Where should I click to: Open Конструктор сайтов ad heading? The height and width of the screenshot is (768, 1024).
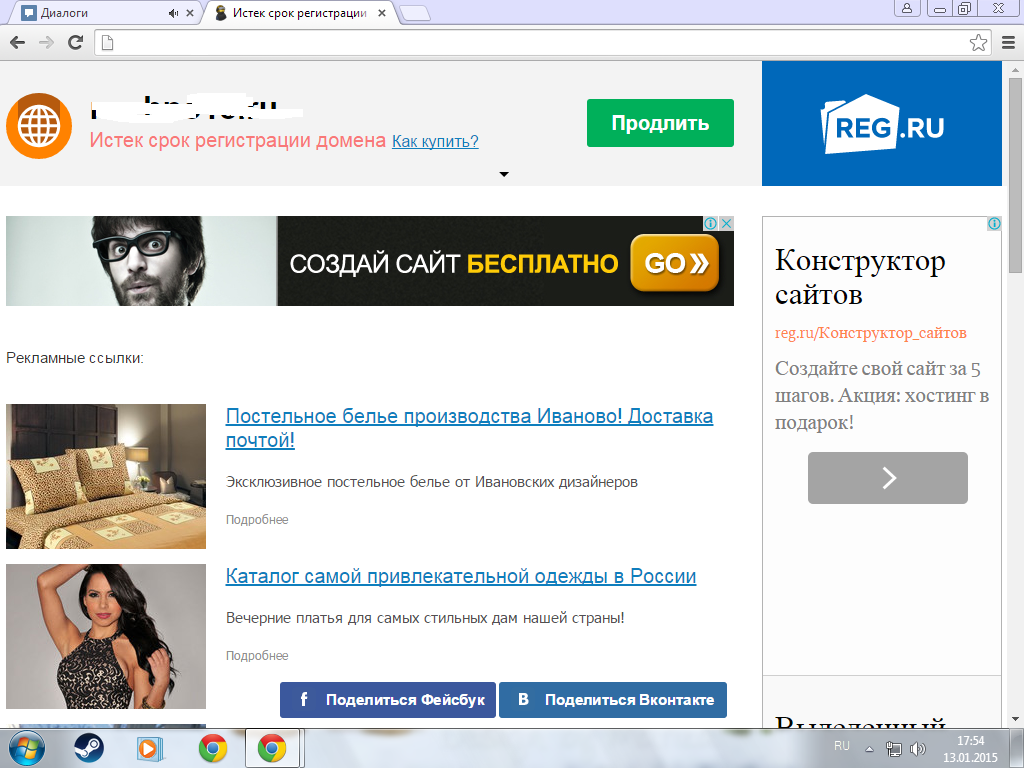tap(860, 278)
